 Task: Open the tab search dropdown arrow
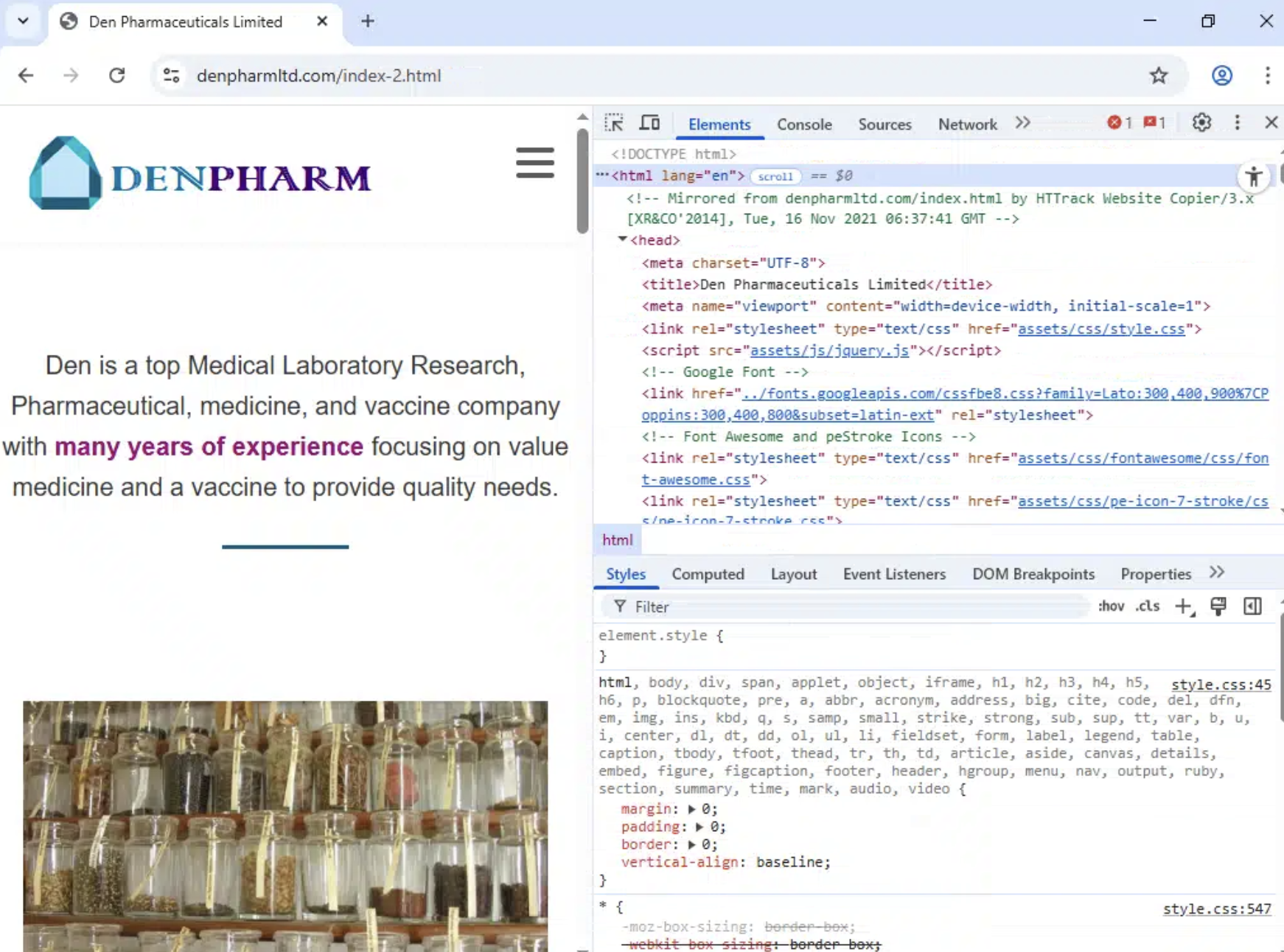pyautogui.click(x=23, y=21)
